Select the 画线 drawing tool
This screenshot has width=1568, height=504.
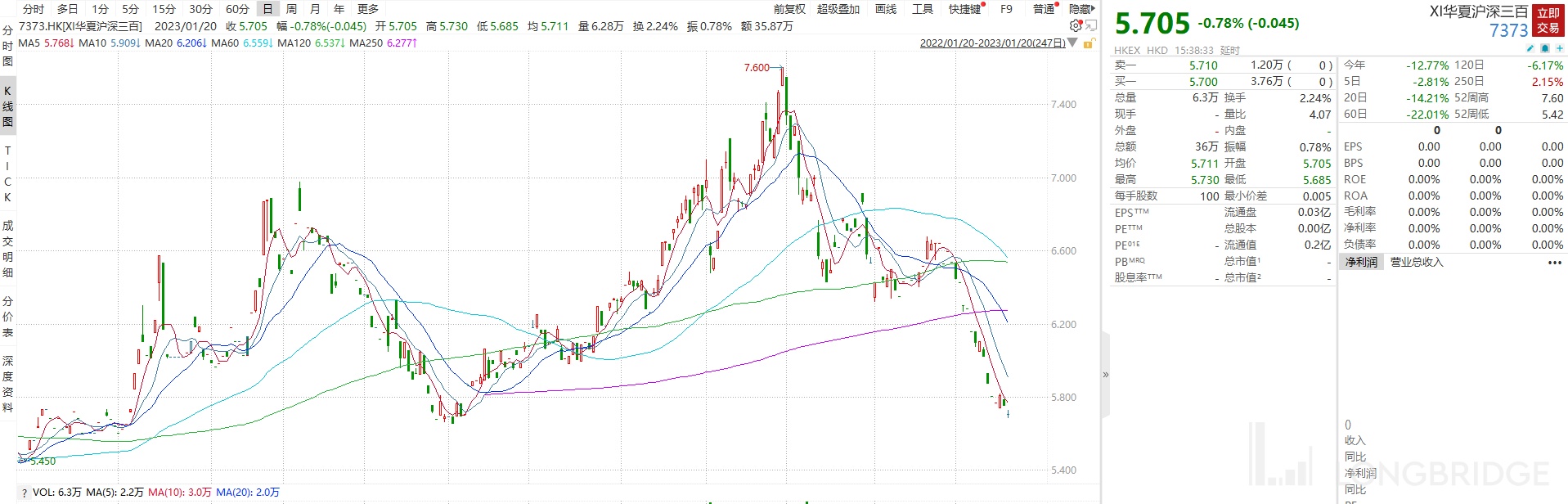[x=886, y=9]
